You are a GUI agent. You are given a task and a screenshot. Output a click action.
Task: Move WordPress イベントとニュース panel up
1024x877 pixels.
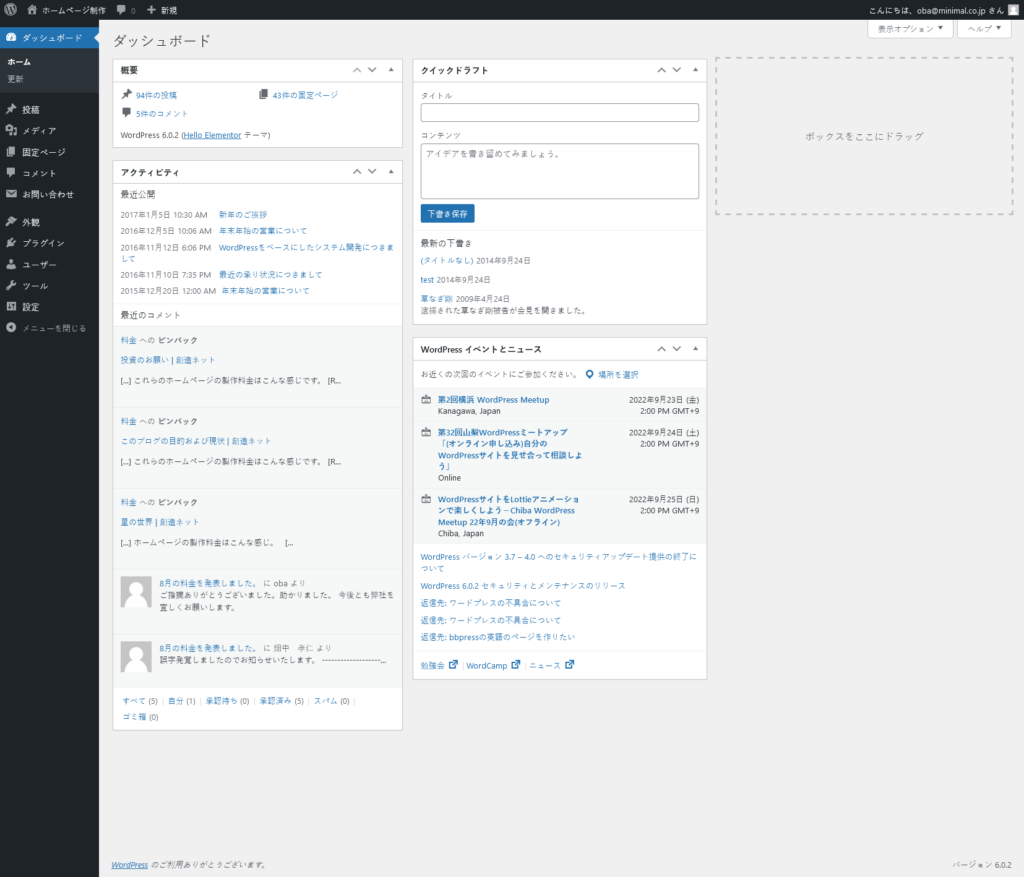pyautogui.click(x=661, y=349)
